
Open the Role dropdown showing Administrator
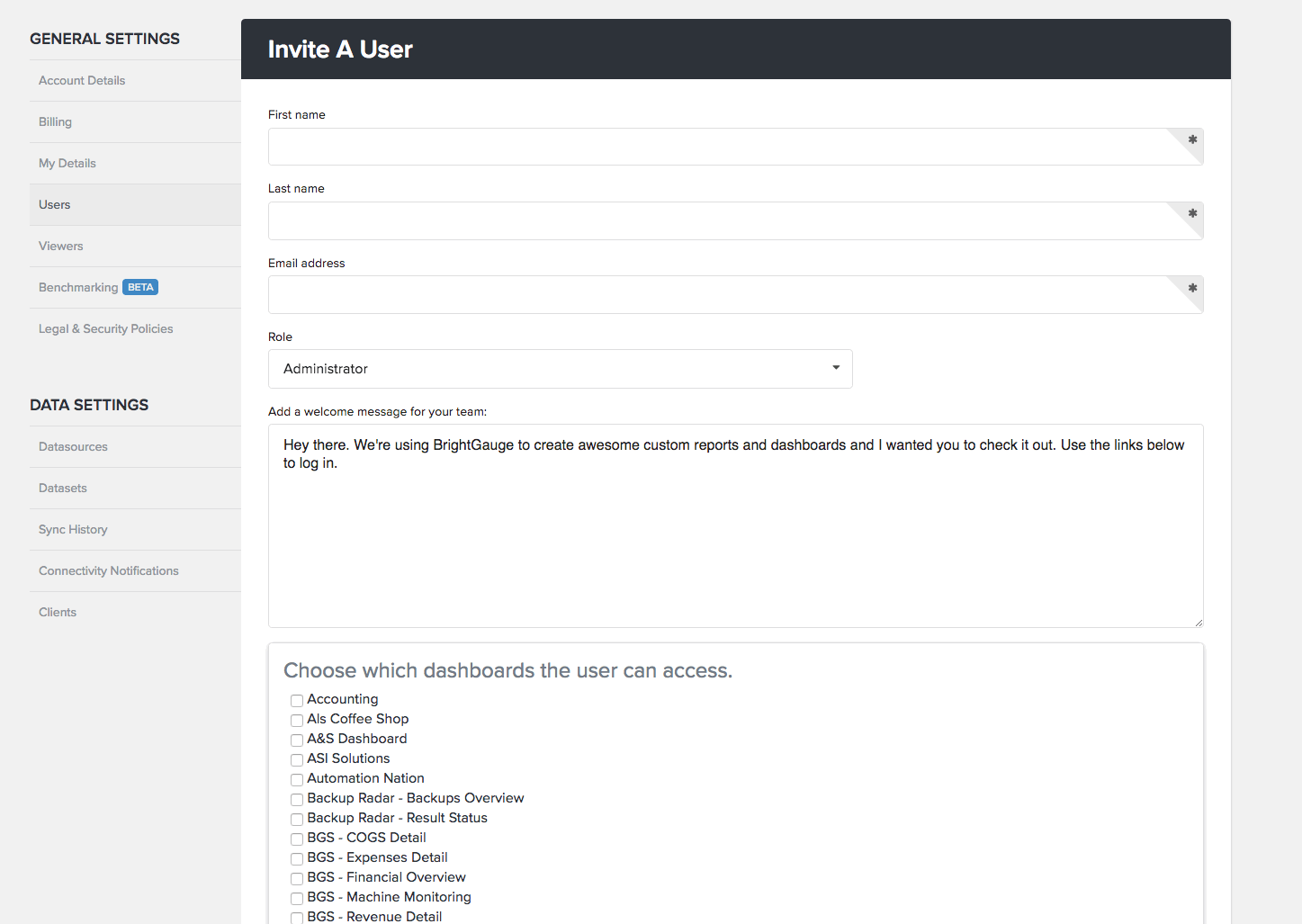(x=560, y=369)
